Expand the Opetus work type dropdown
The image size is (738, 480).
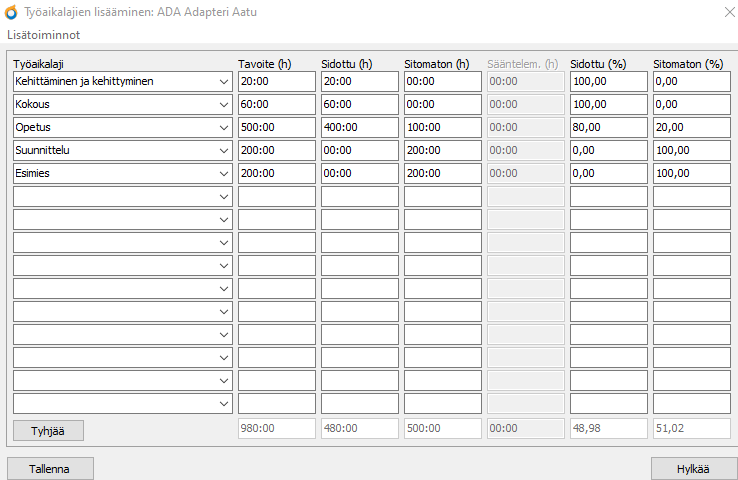coord(223,127)
